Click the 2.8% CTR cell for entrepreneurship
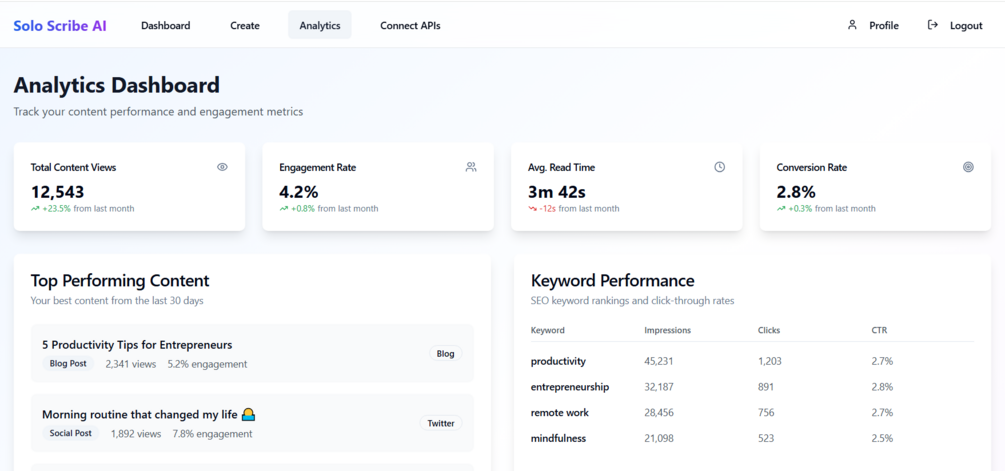Screen dimensions: 1005x471 (x=882, y=387)
